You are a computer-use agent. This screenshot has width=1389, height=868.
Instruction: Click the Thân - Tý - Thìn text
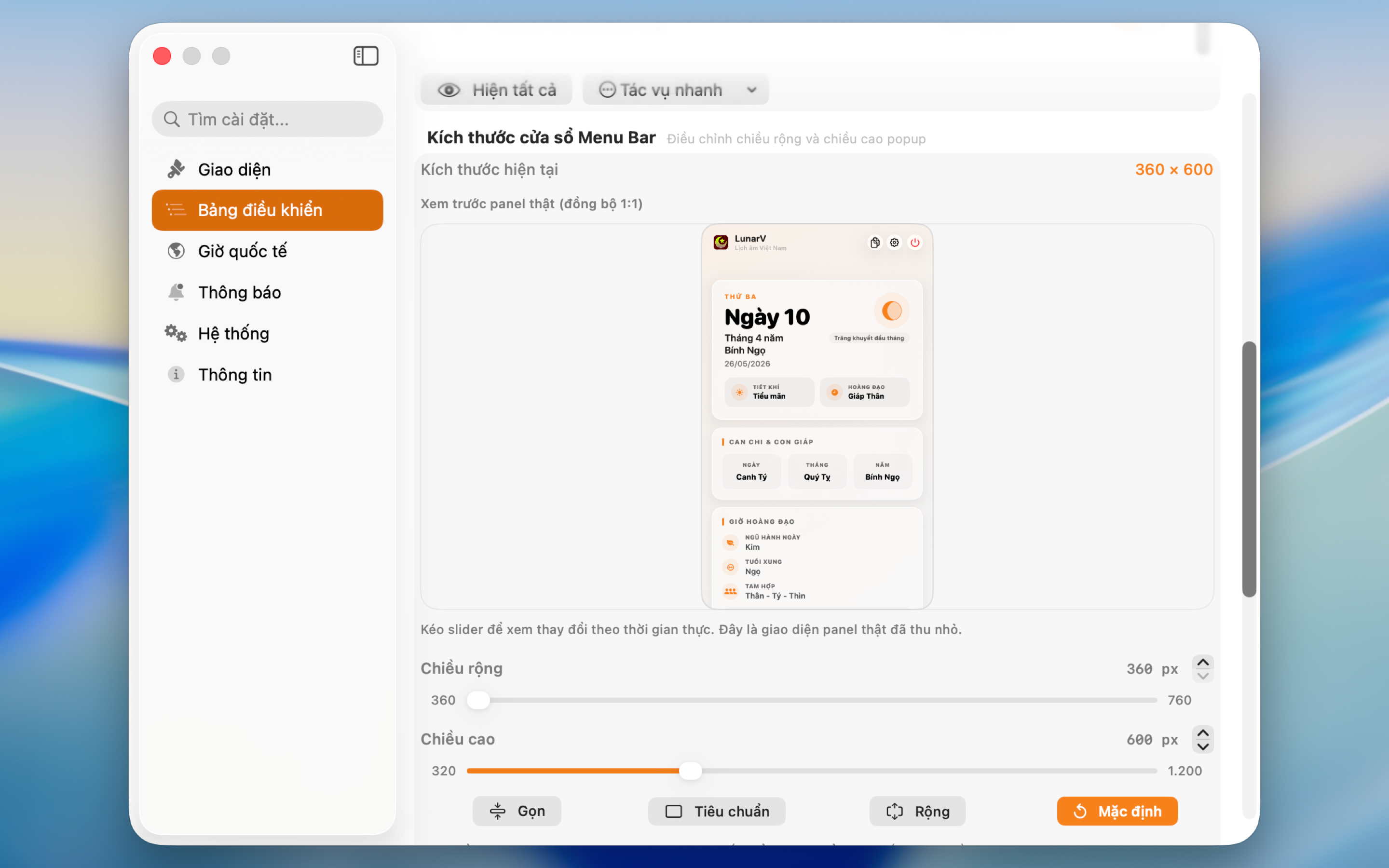coord(775,596)
